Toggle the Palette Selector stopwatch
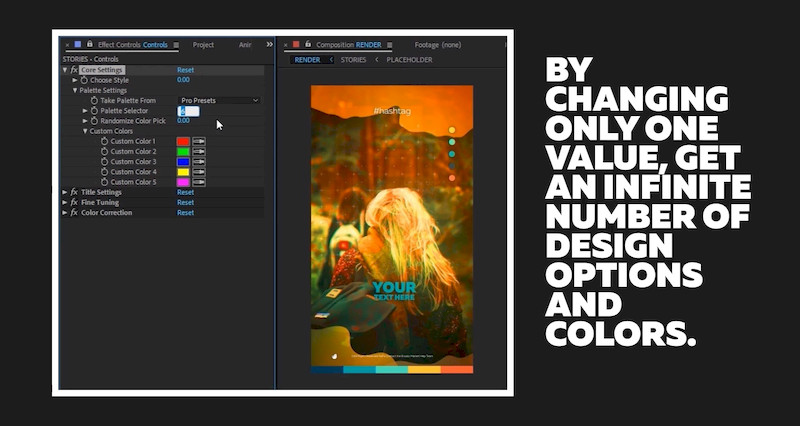Viewport: 800px width, 426px height. click(x=94, y=111)
